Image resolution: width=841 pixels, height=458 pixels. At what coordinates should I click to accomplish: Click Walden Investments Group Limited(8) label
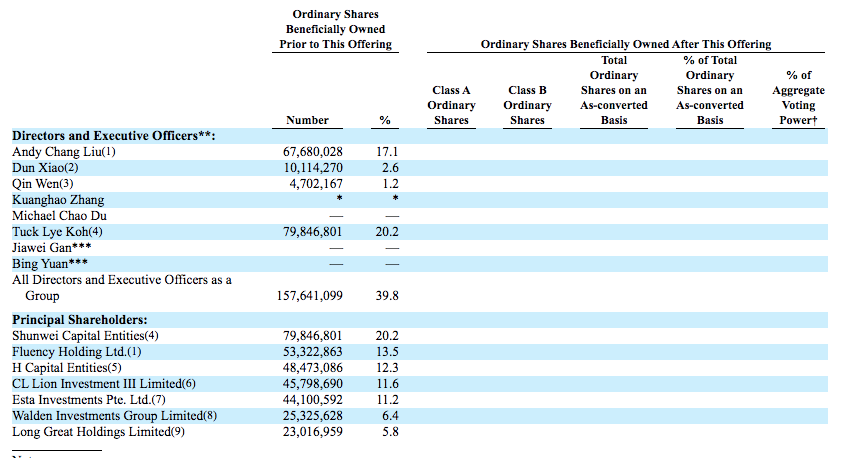point(115,416)
